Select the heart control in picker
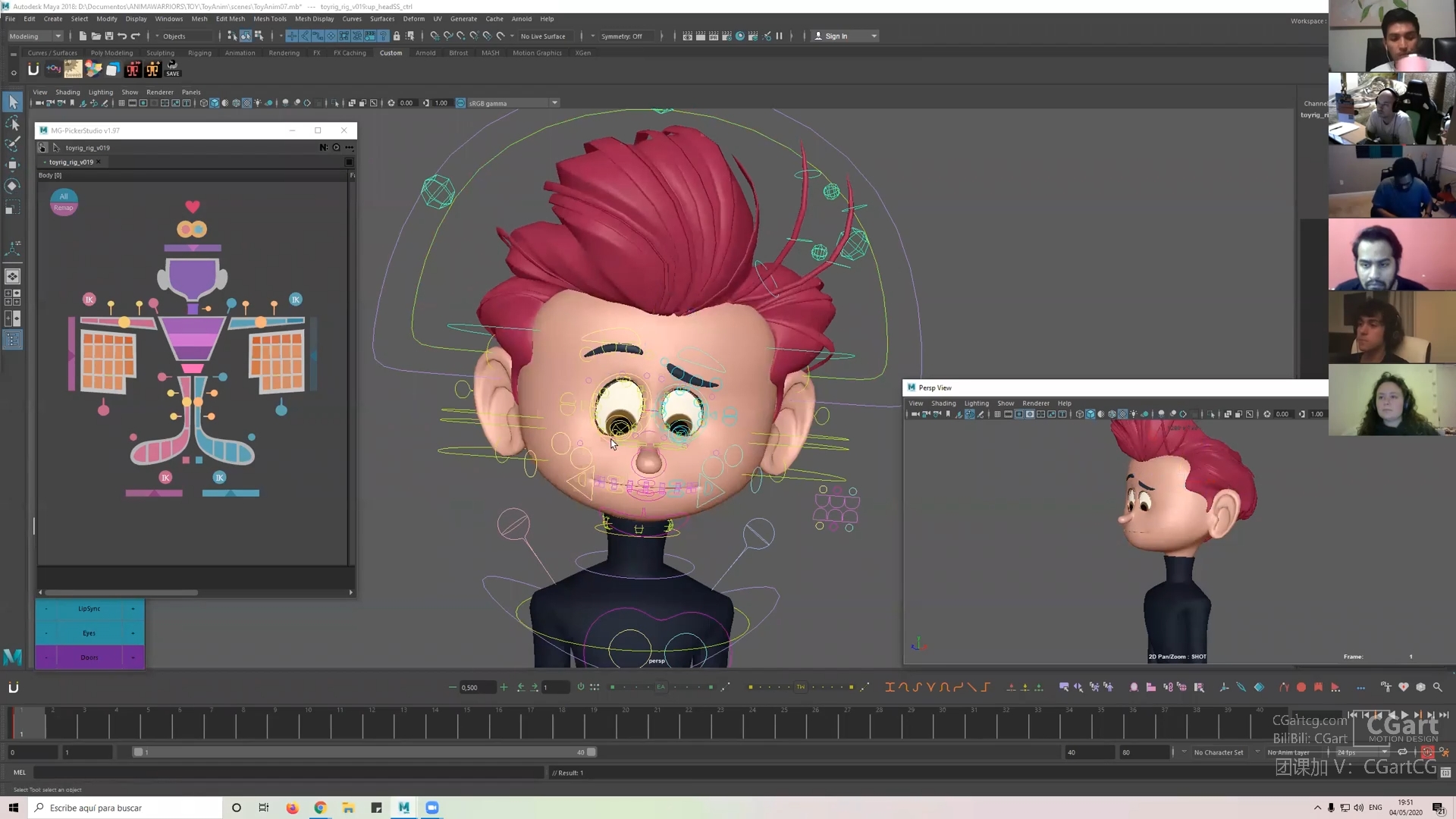 tap(193, 206)
